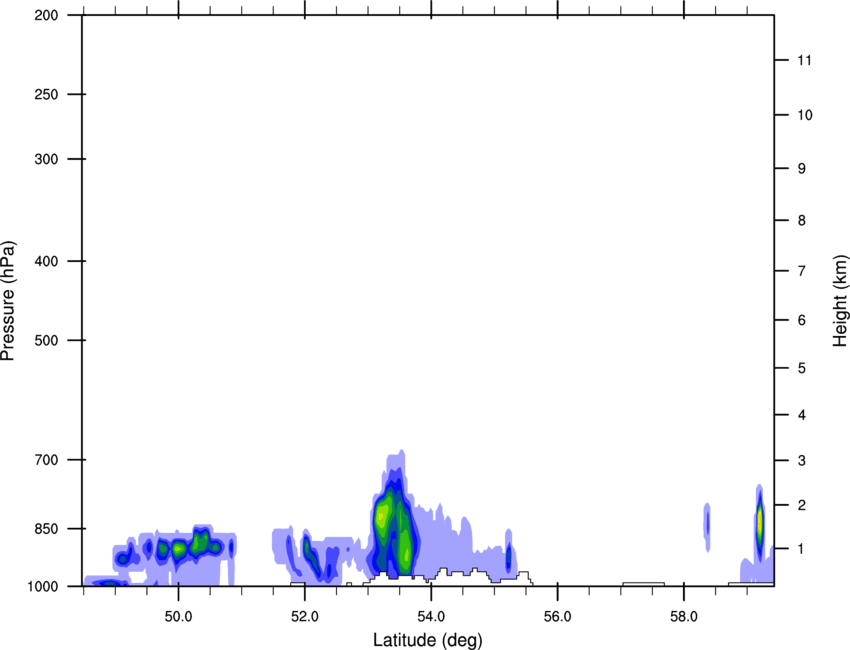Image resolution: width=850 pixels, height=650 pixels.
Task: Click pressure tick label '850'
Action: coord(46,529)
